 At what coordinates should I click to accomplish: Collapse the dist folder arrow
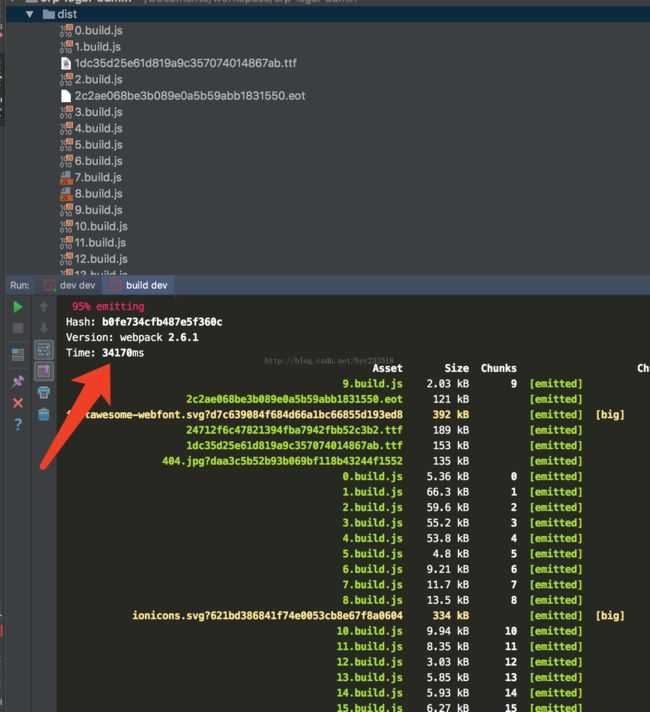click(x=30, y=14)
